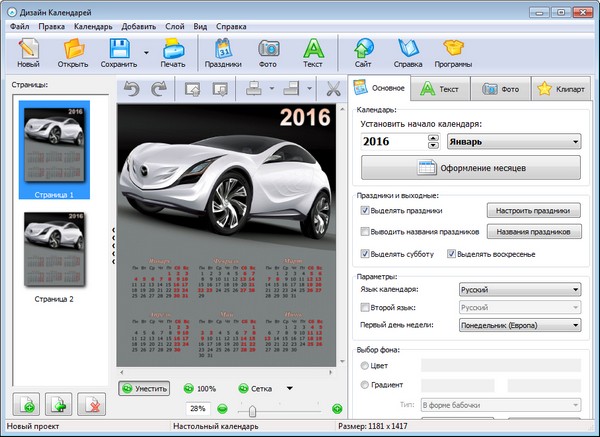Click the vertical align icon in the editor toolbar
The width and height of the screenshot is (600, 437).
pyautogui.click(x=292, y=89)
